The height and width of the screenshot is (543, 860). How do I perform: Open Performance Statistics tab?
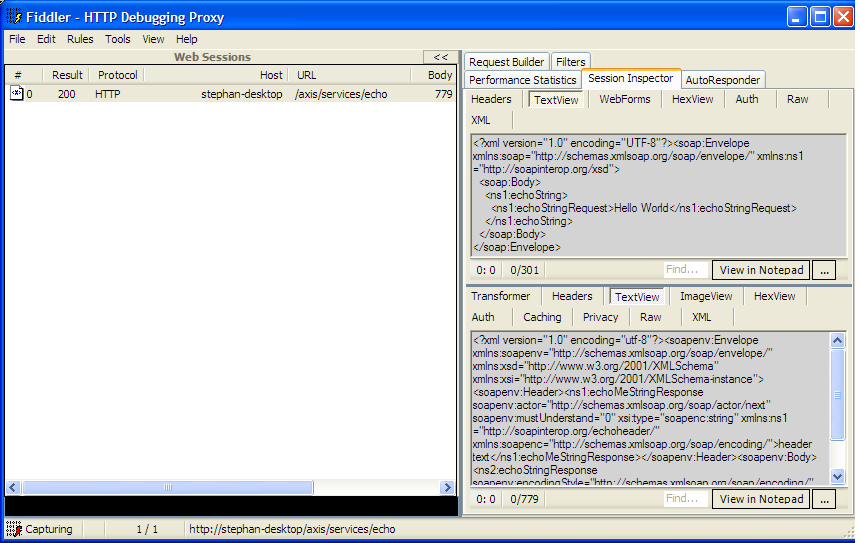[522, 80]
